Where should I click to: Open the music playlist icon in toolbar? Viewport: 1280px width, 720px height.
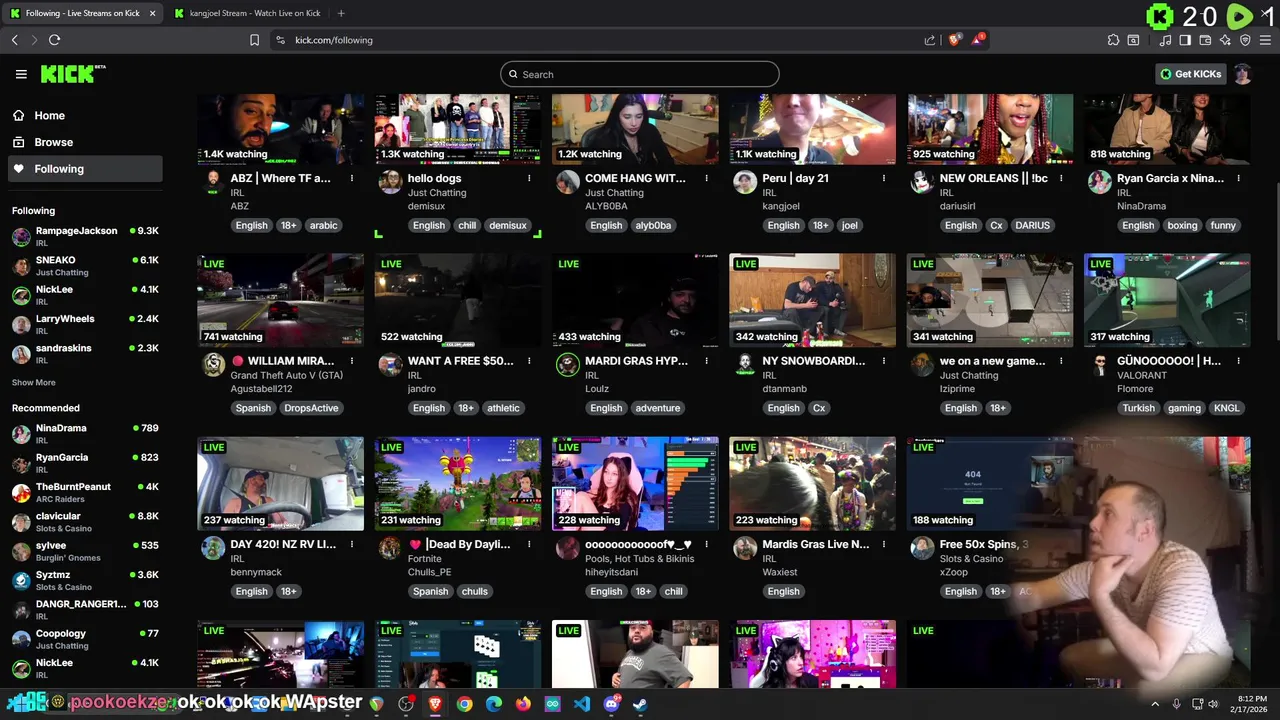(x=1165, y=40)
